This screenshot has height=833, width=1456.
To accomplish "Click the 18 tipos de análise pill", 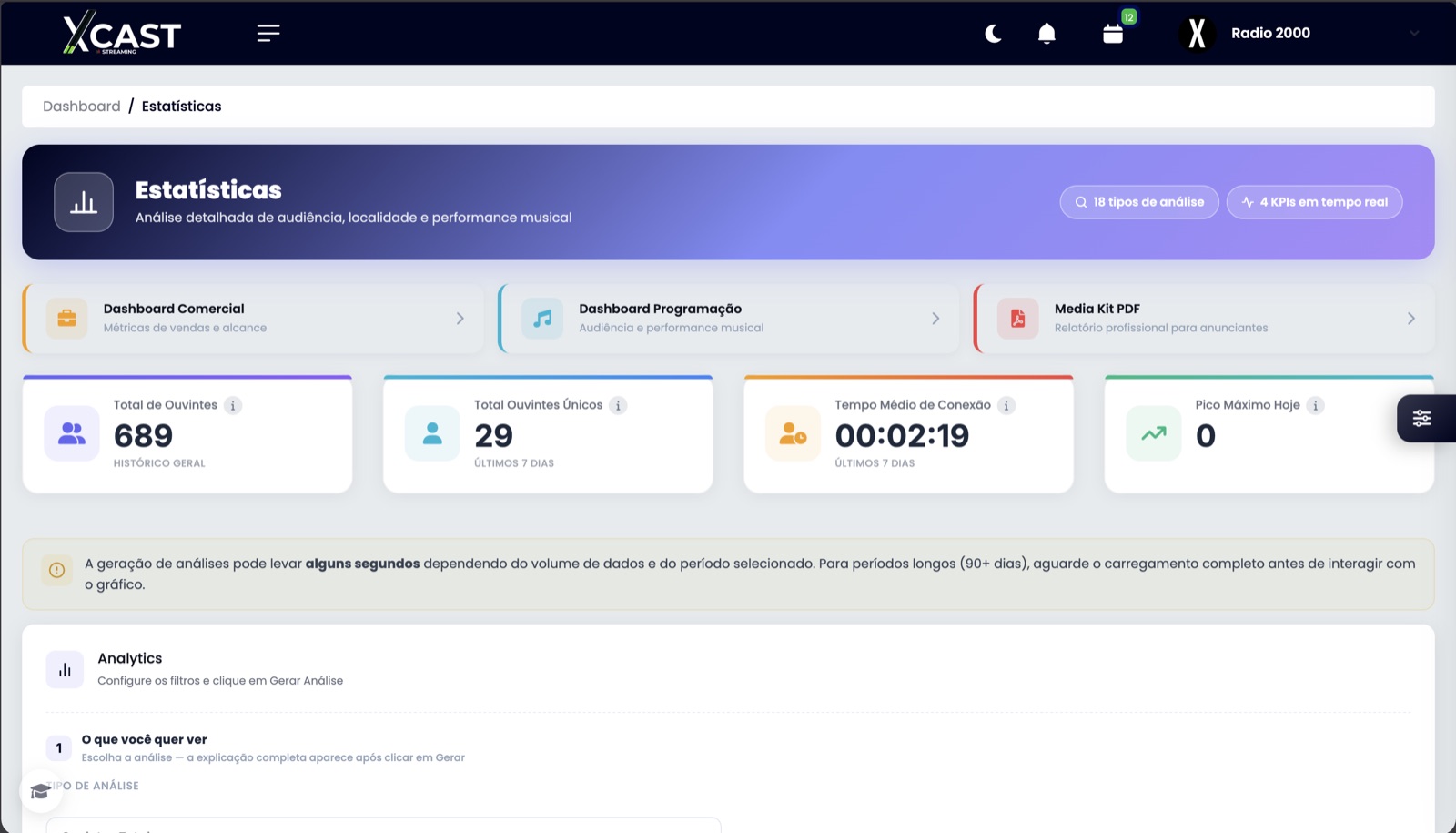I will pos(1139,202).
